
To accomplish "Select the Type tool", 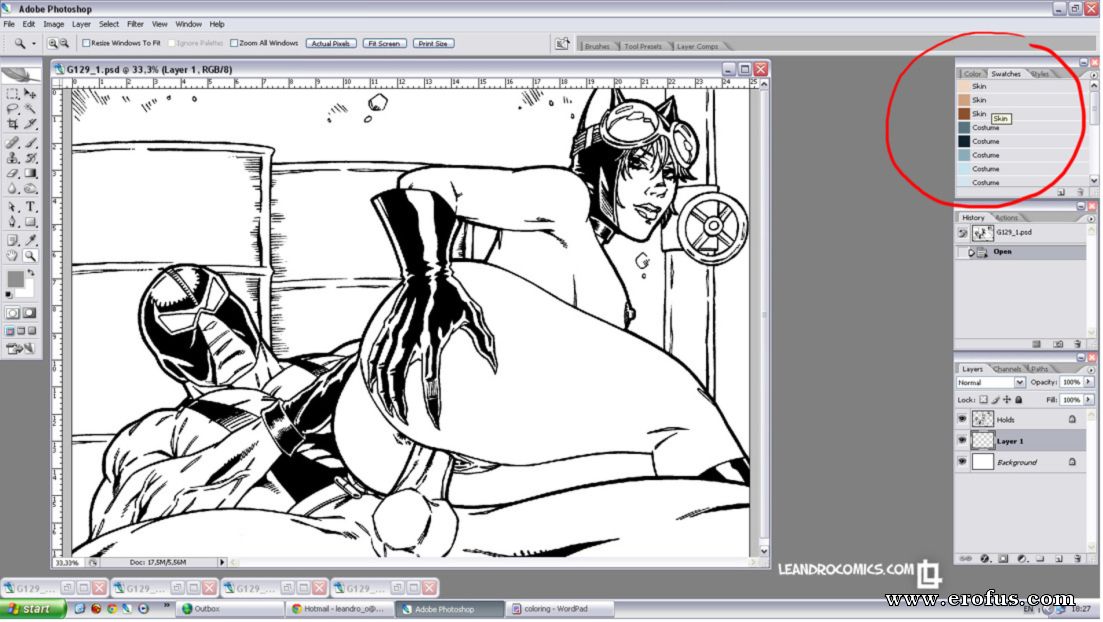I will pyautogui.click(x=30, y=207).
